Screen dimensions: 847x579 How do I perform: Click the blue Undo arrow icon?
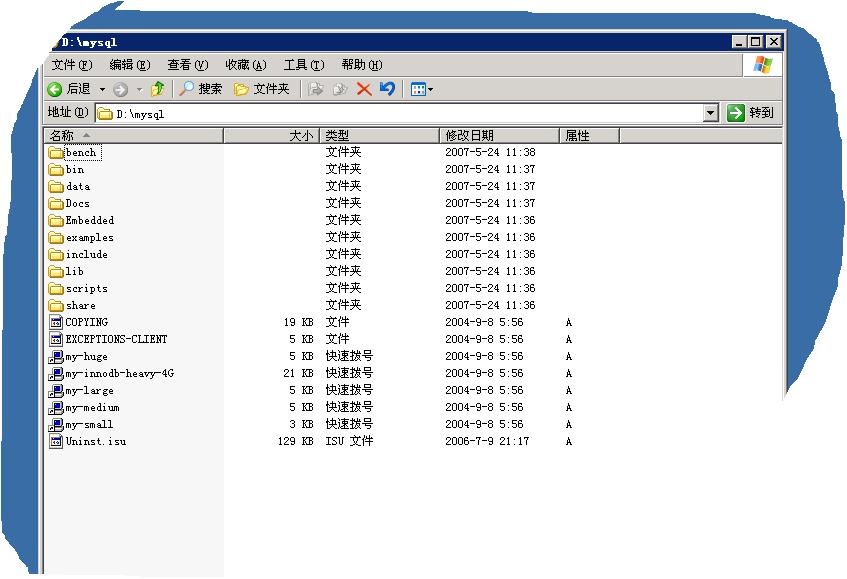[387, 89]
